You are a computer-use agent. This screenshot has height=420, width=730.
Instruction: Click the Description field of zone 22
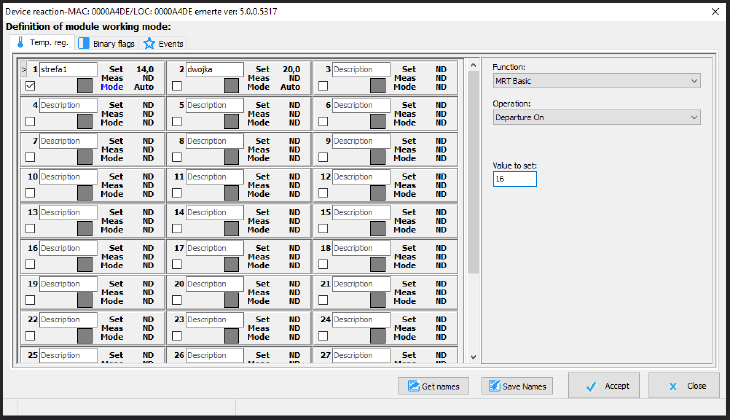coord(68,320)
